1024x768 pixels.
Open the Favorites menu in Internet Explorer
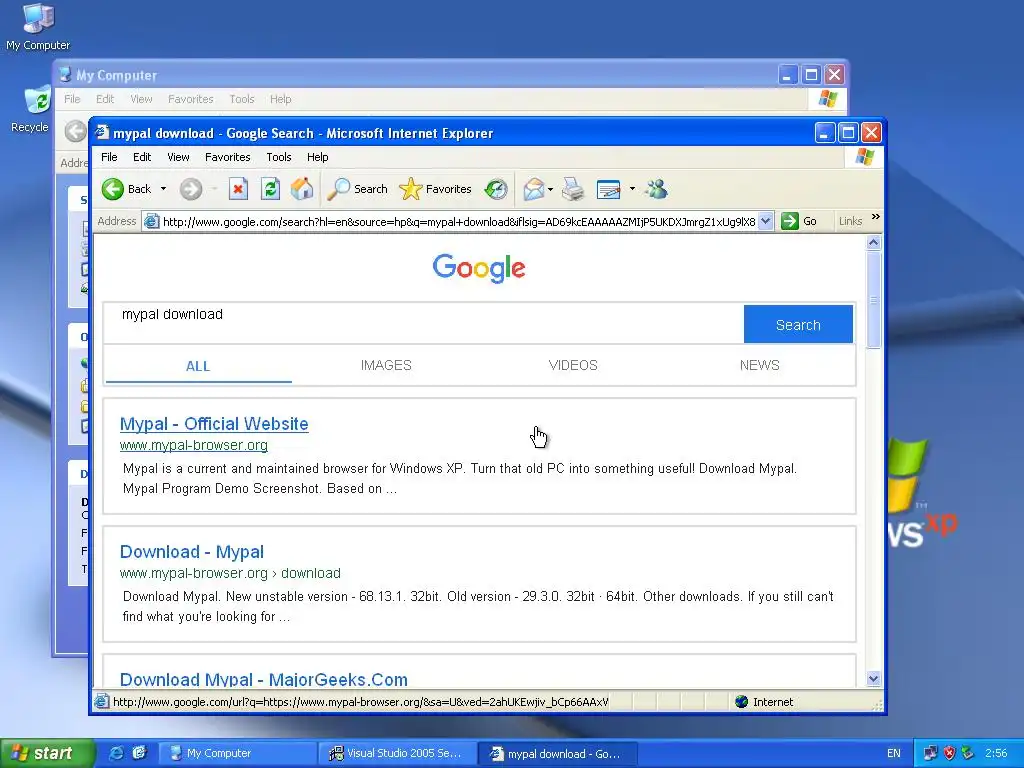coord(227,157)
